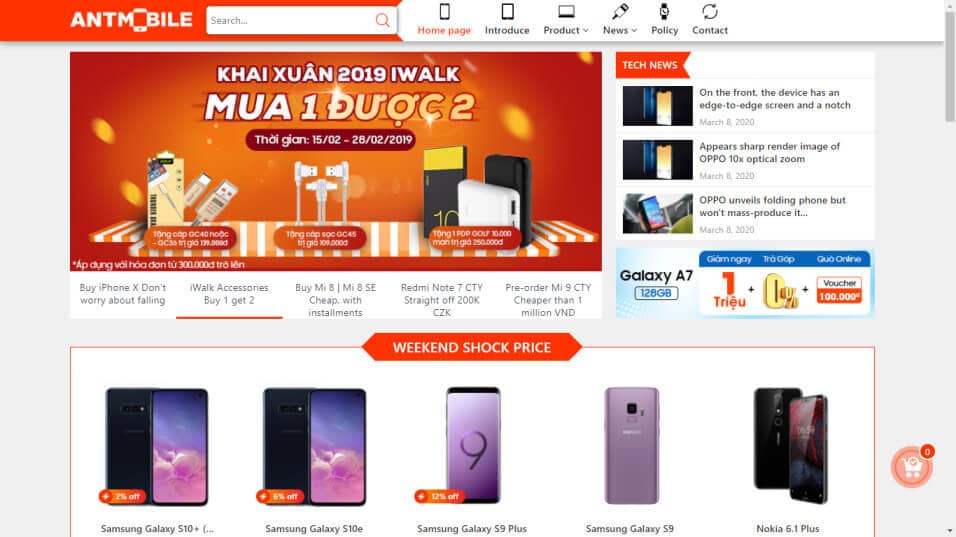Click the phone icon above Home page

coord(444,12)
